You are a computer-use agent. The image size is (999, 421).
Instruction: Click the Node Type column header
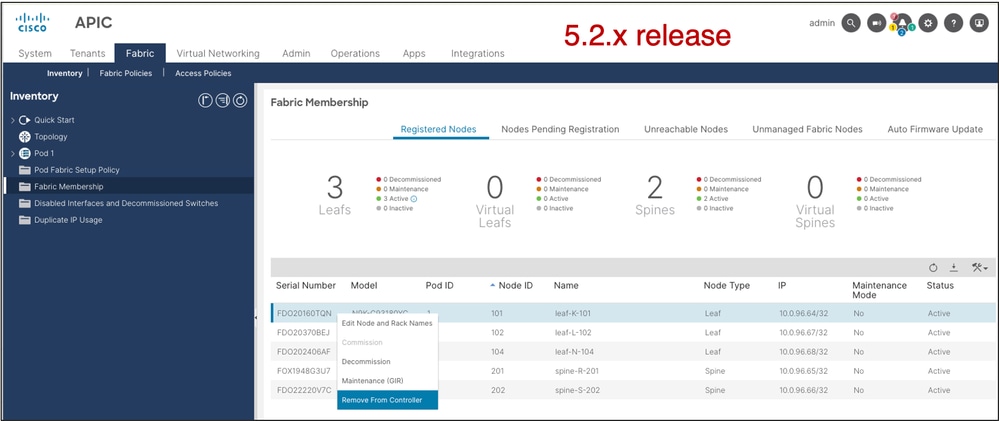click(x=726, y=285)
